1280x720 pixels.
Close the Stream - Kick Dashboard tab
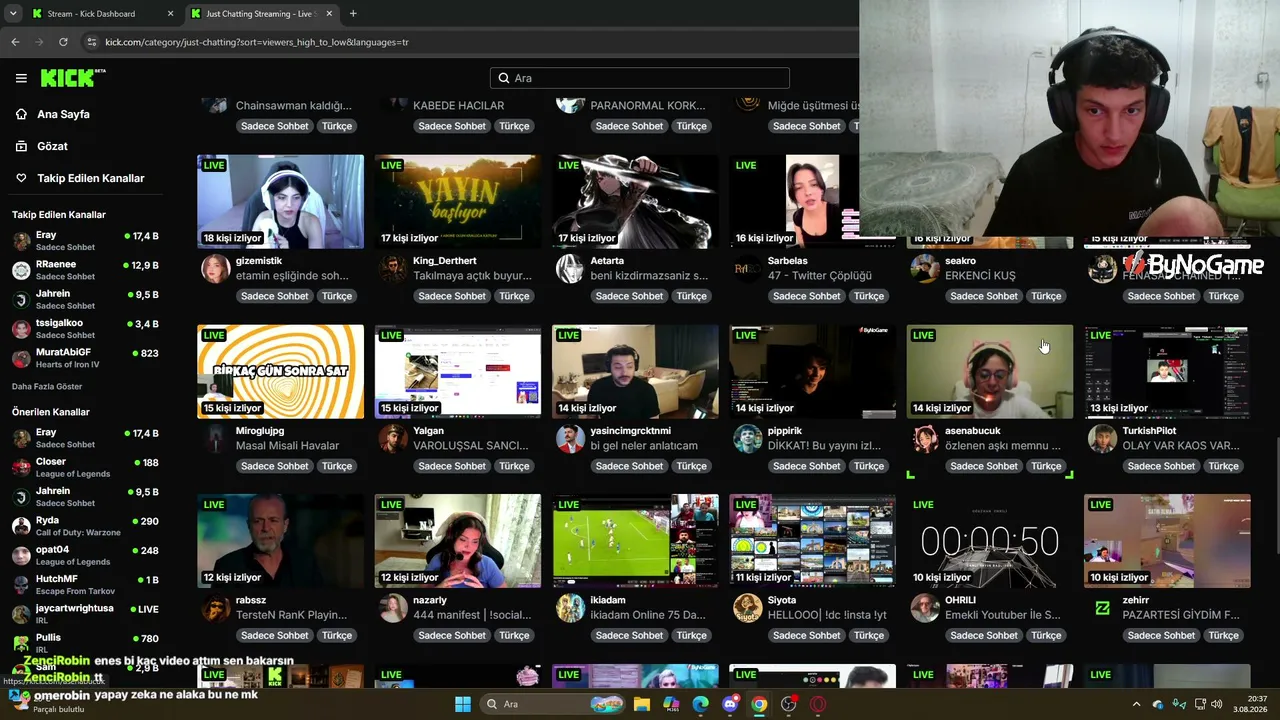click(x=170, y=14)
